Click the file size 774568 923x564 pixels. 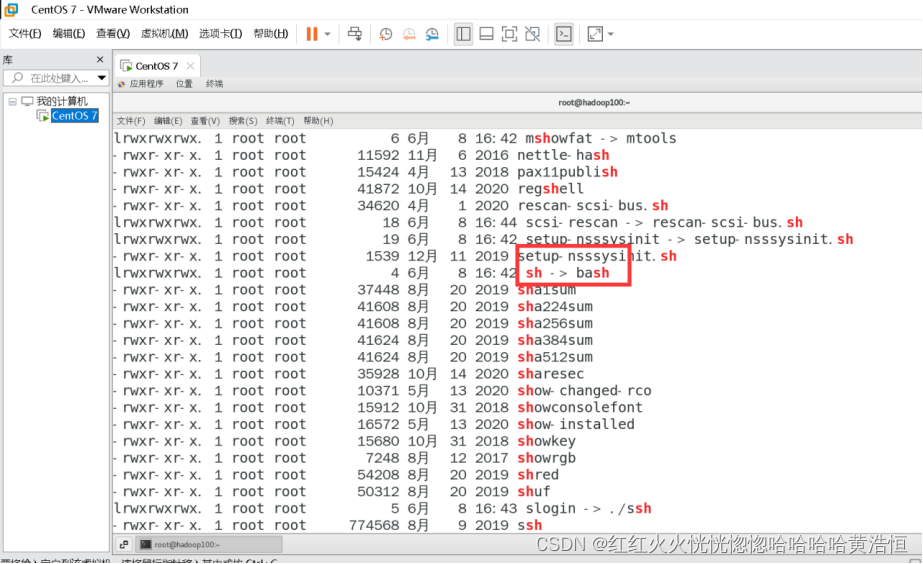coord(374,525)
